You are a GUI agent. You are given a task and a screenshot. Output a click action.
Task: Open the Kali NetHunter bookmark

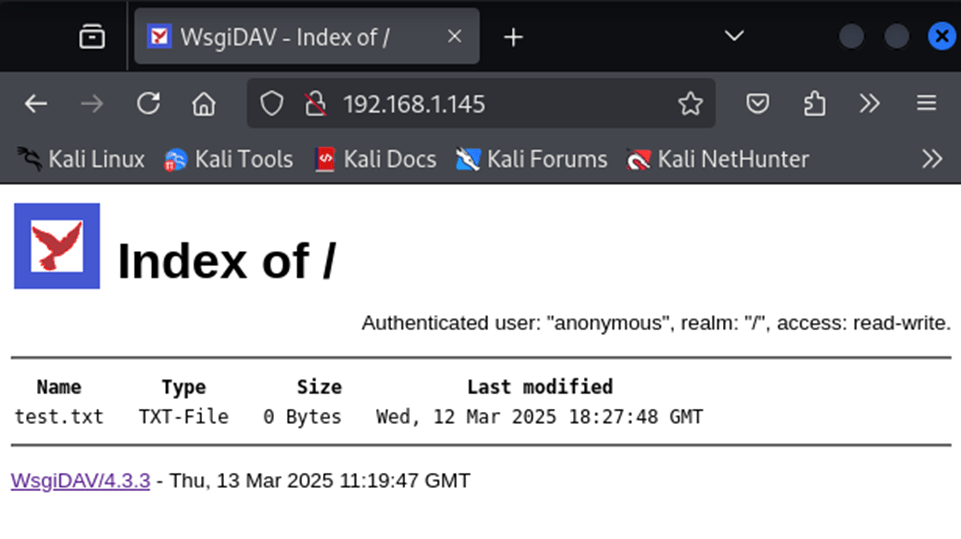[x=718, y=159]
